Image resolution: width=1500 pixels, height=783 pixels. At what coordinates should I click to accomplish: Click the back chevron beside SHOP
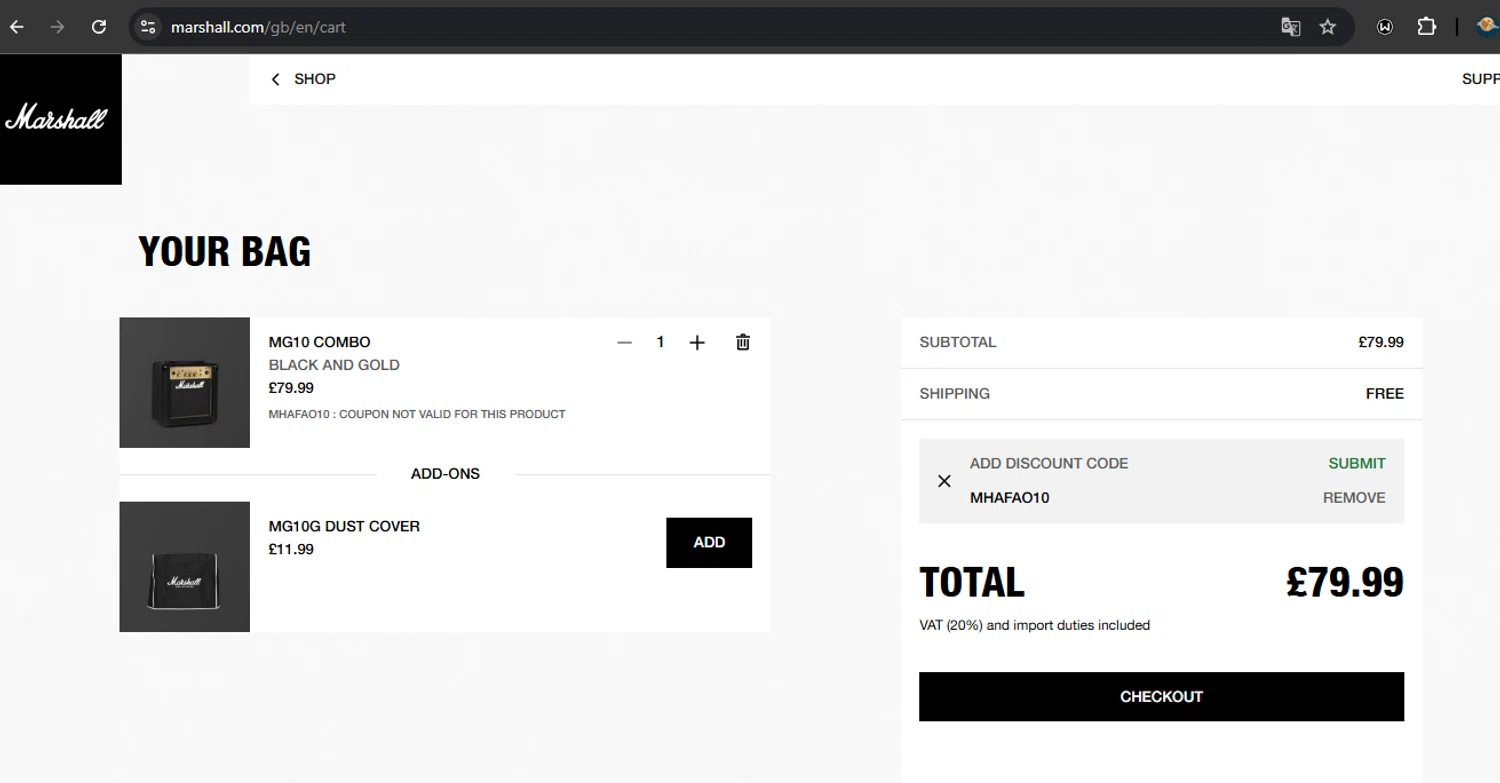click(x=275, y=79)
